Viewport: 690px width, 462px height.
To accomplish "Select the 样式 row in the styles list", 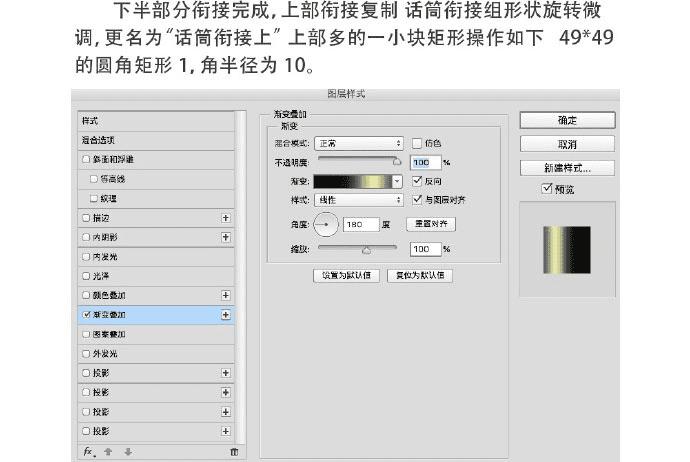I will pos(156,121).
